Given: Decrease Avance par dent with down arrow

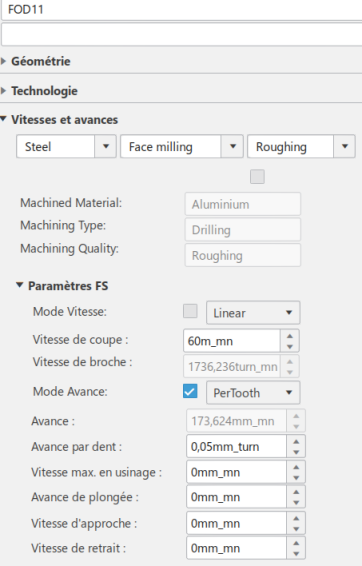Looking at the screenshot, I should 296,452.
